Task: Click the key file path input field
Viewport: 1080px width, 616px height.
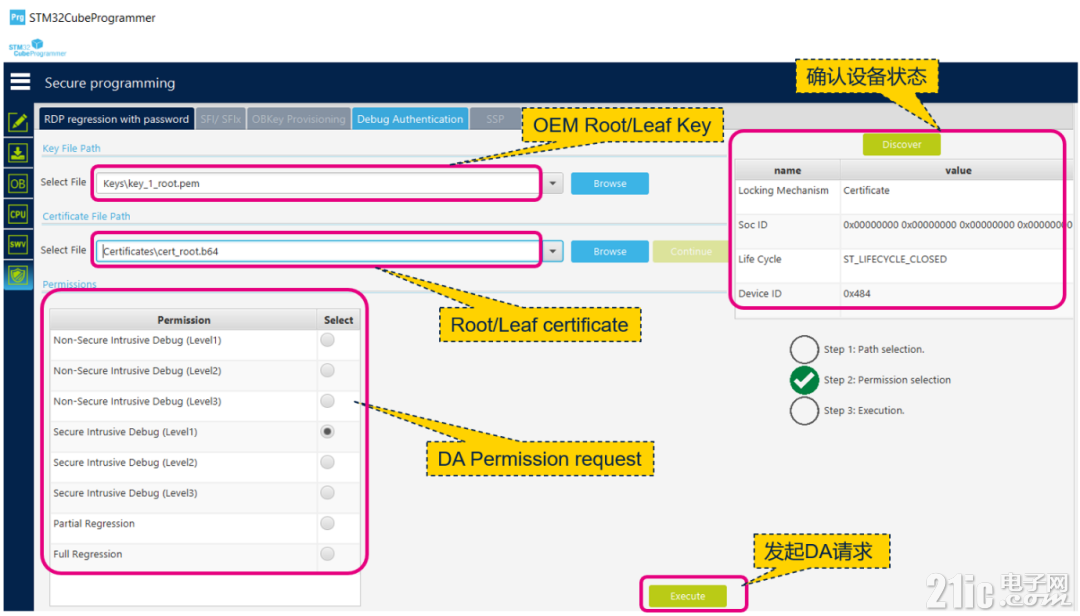Action: point(318,183)
